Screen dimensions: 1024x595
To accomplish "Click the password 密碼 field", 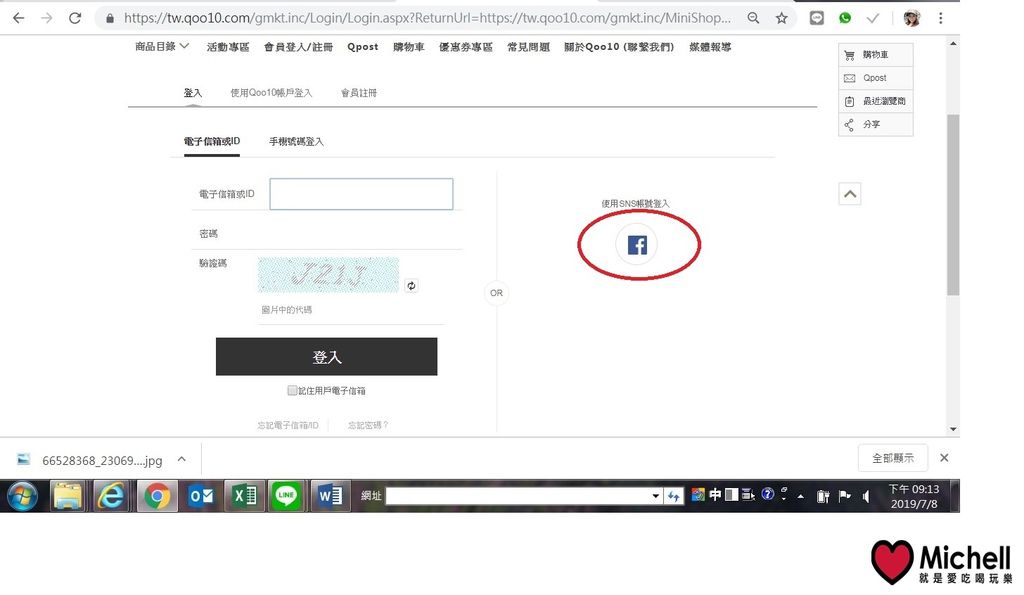I will coord(361,233).
